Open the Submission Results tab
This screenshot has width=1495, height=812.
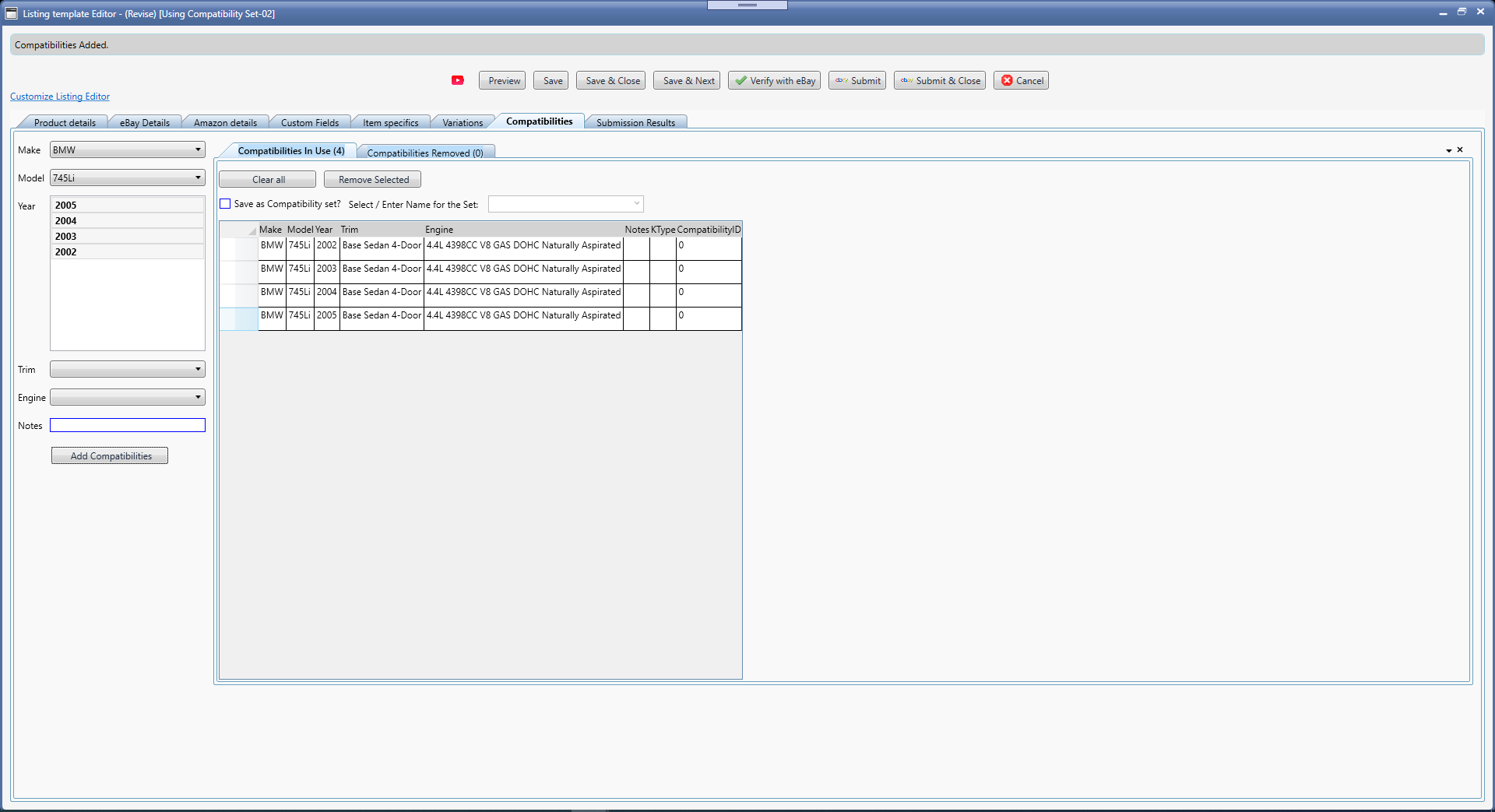coord(635,122)
